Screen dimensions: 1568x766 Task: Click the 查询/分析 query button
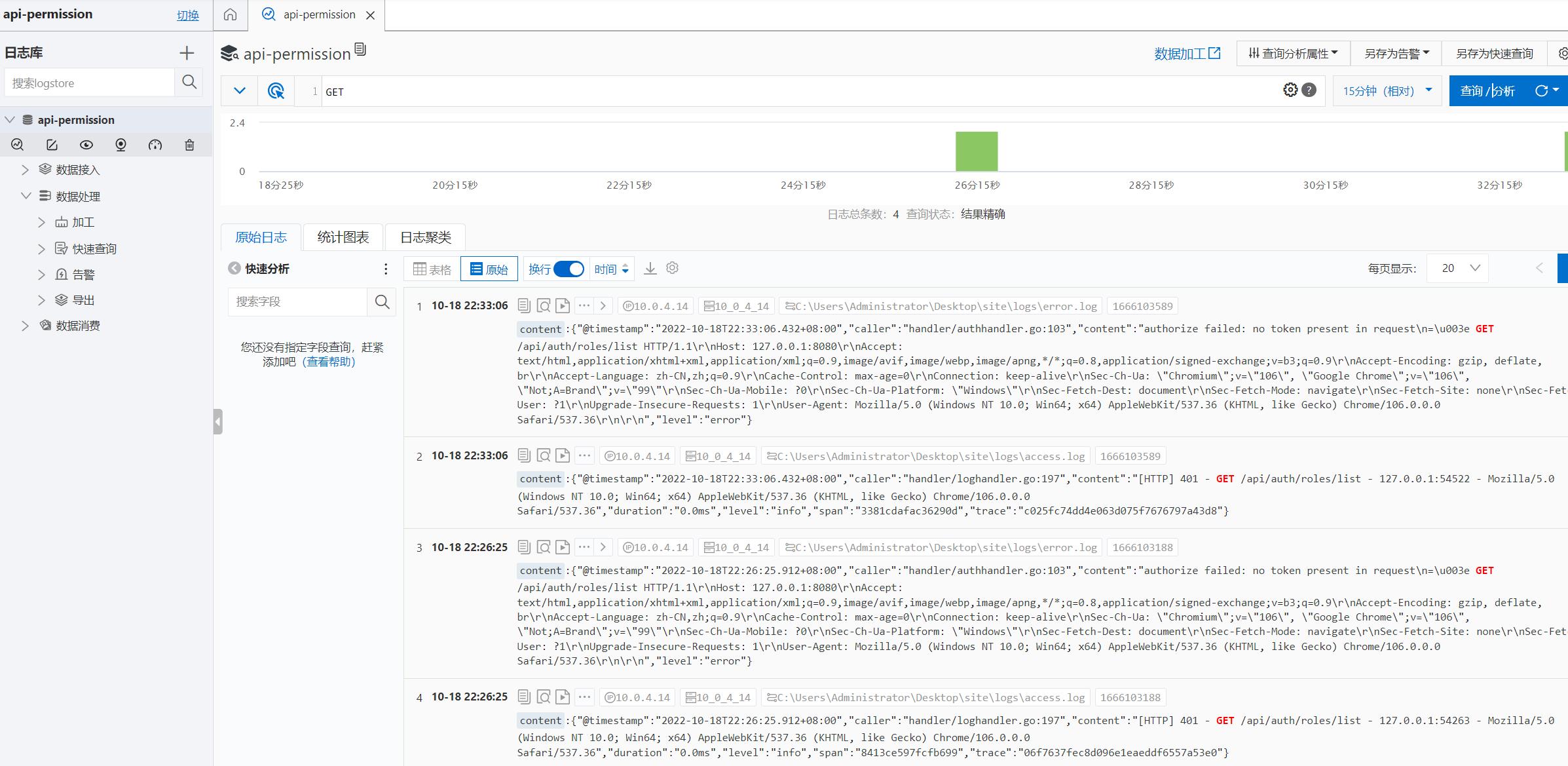tap(1487, 90)
